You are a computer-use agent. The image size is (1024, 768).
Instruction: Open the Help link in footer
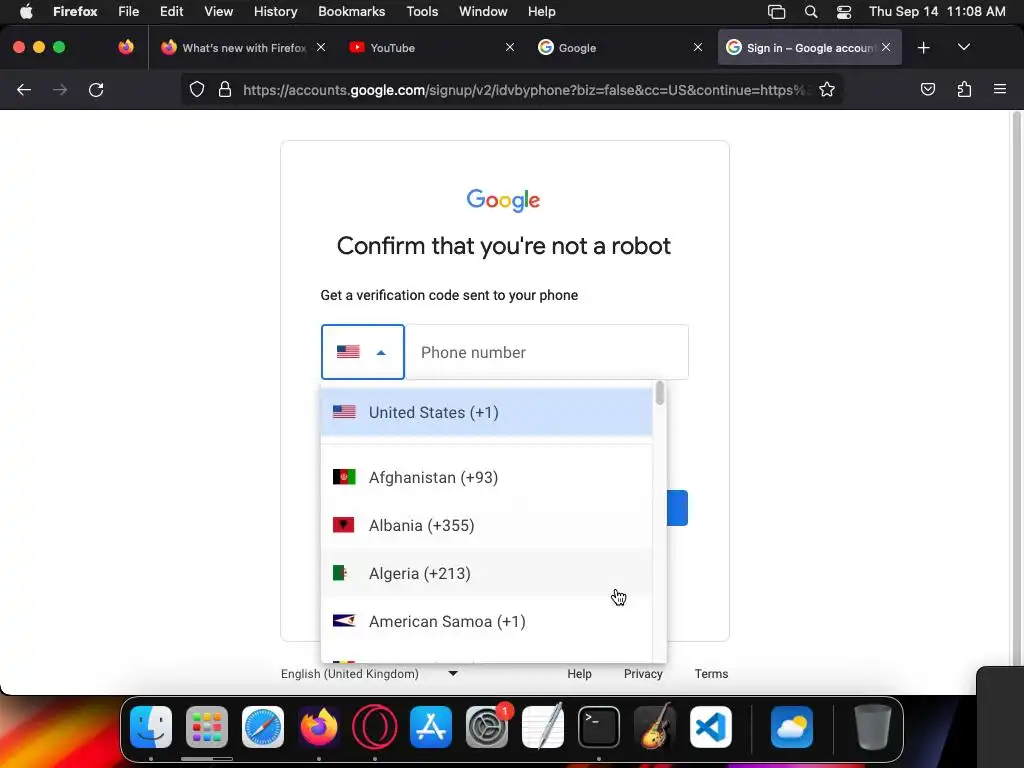click(x=579, y=673)
